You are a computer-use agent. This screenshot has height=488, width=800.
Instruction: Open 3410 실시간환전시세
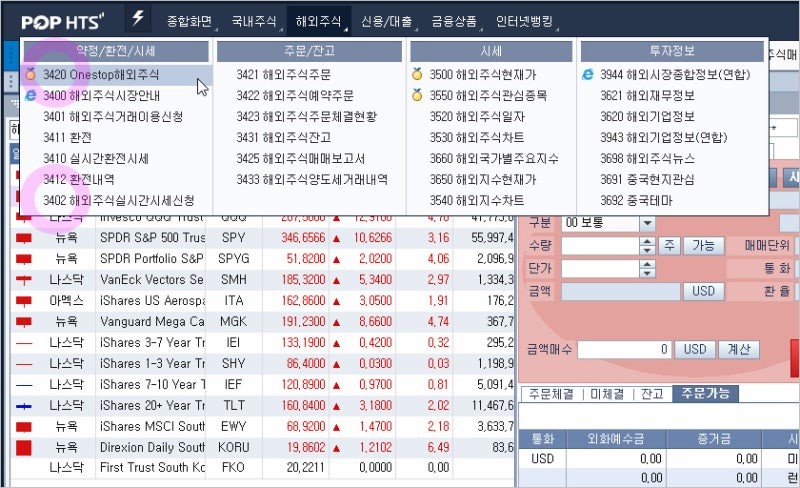coord(96,158)
